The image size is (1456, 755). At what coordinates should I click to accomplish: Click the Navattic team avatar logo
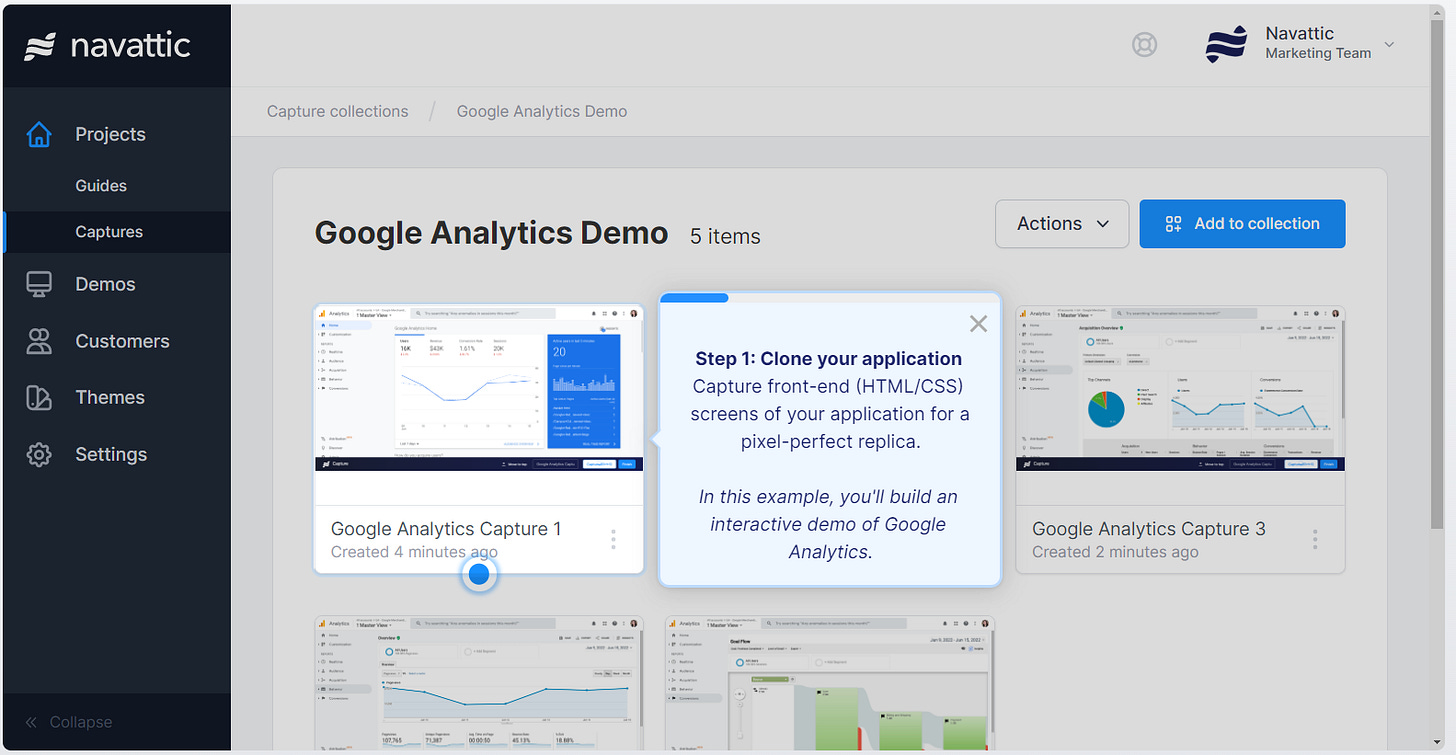(x=1227, y=45)
